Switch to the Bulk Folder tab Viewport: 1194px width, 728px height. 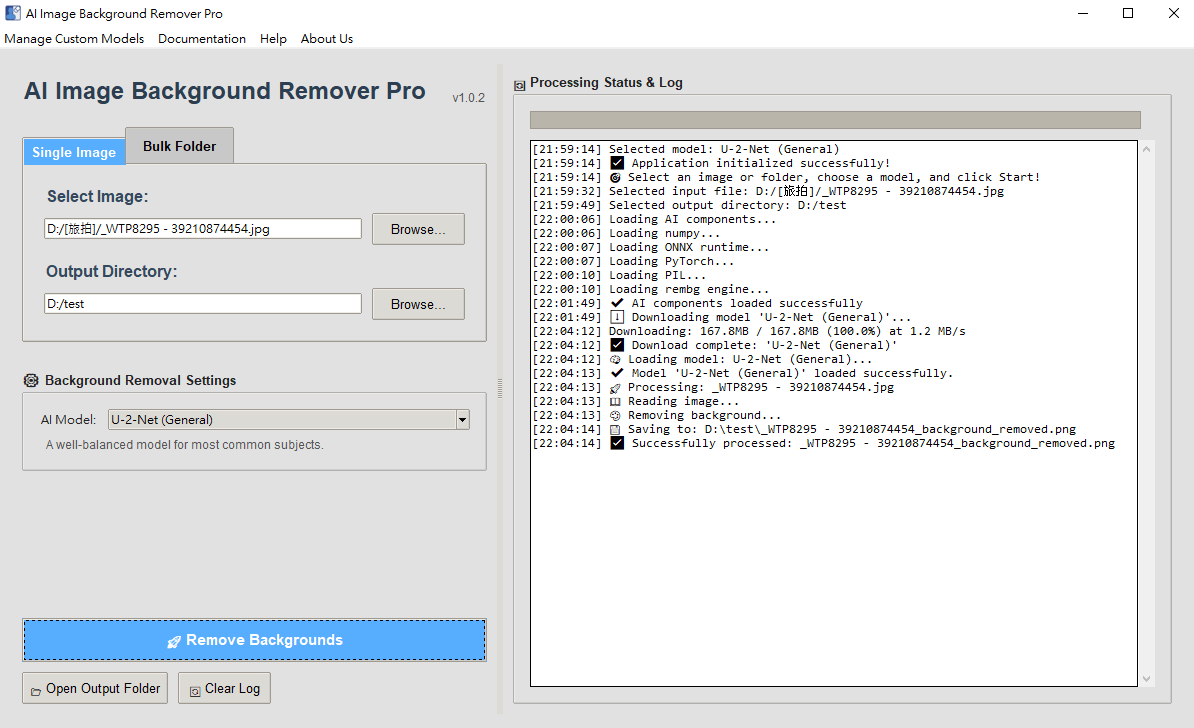coord(179,146)
